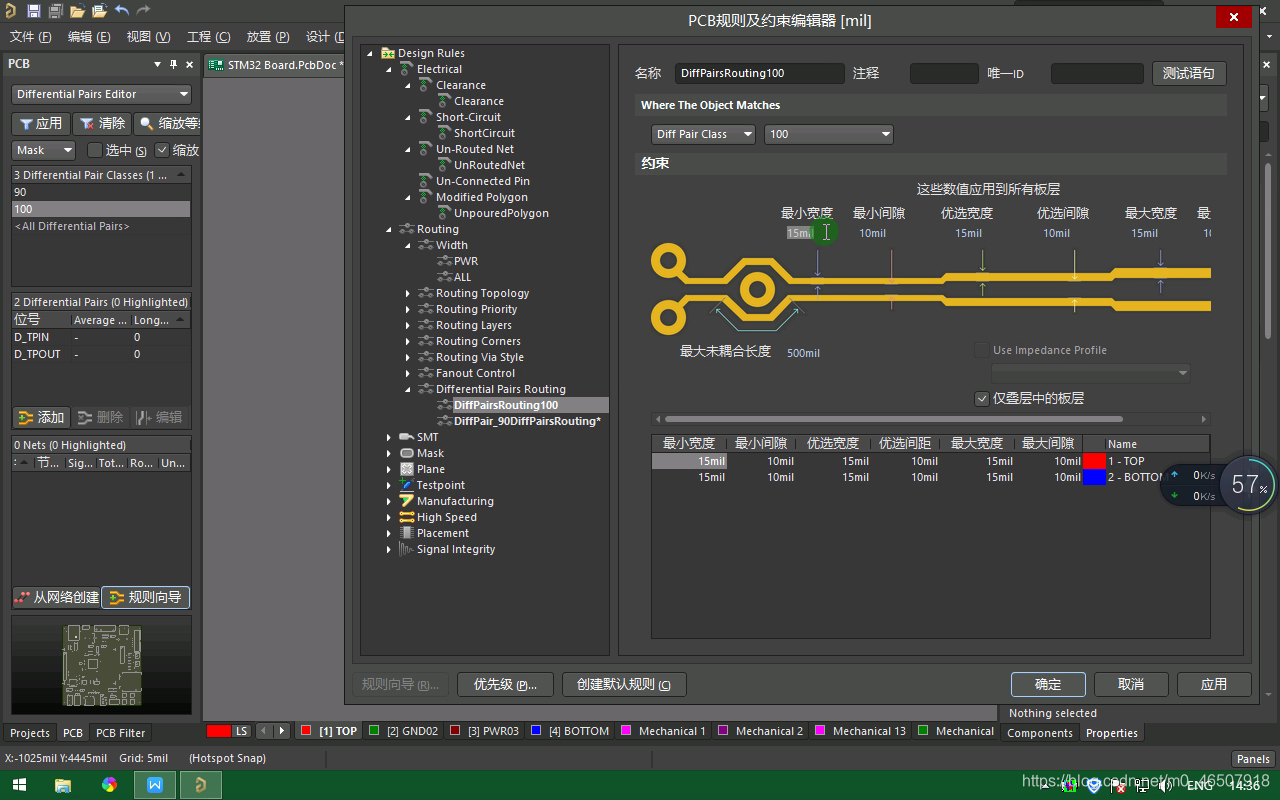Click the 测试语句 test query button
1280x800 pixels.
pos(1189,73)
